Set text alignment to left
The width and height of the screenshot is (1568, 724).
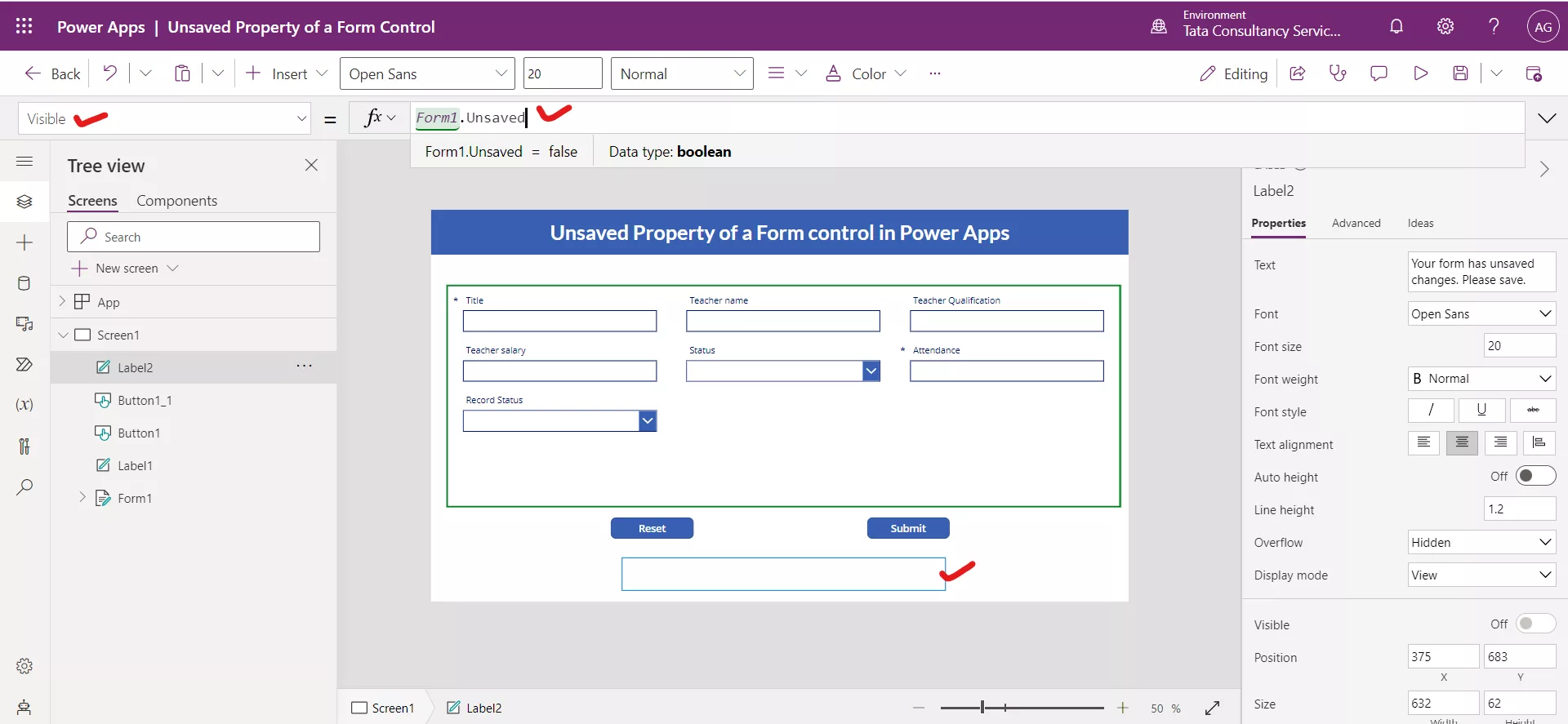point(1423,442)
